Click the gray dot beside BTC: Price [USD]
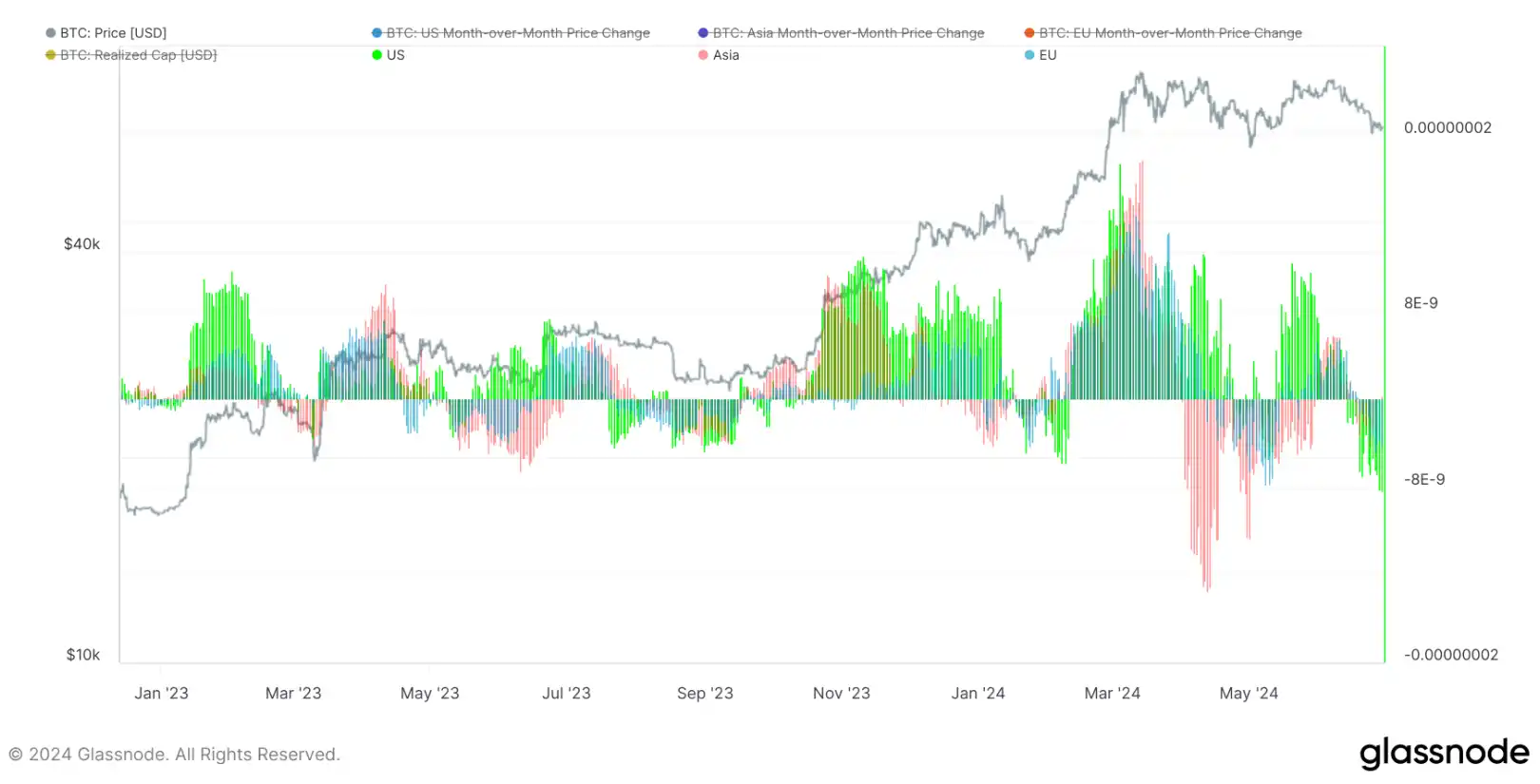1540x784 pixels. point(50,33)
